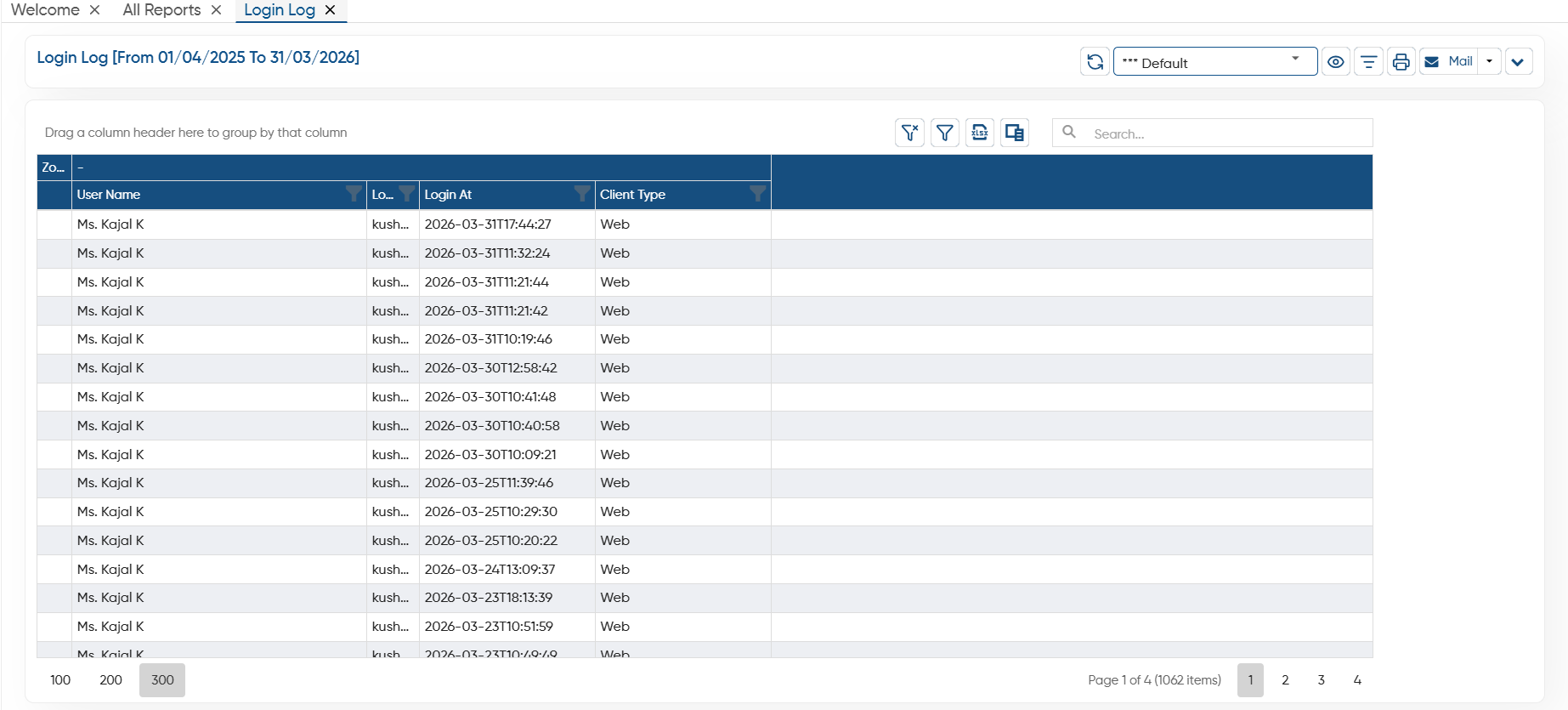The image size is (1568, 710).
Task: Open the Default layout dropdown
Action: tap(1215, 62)
